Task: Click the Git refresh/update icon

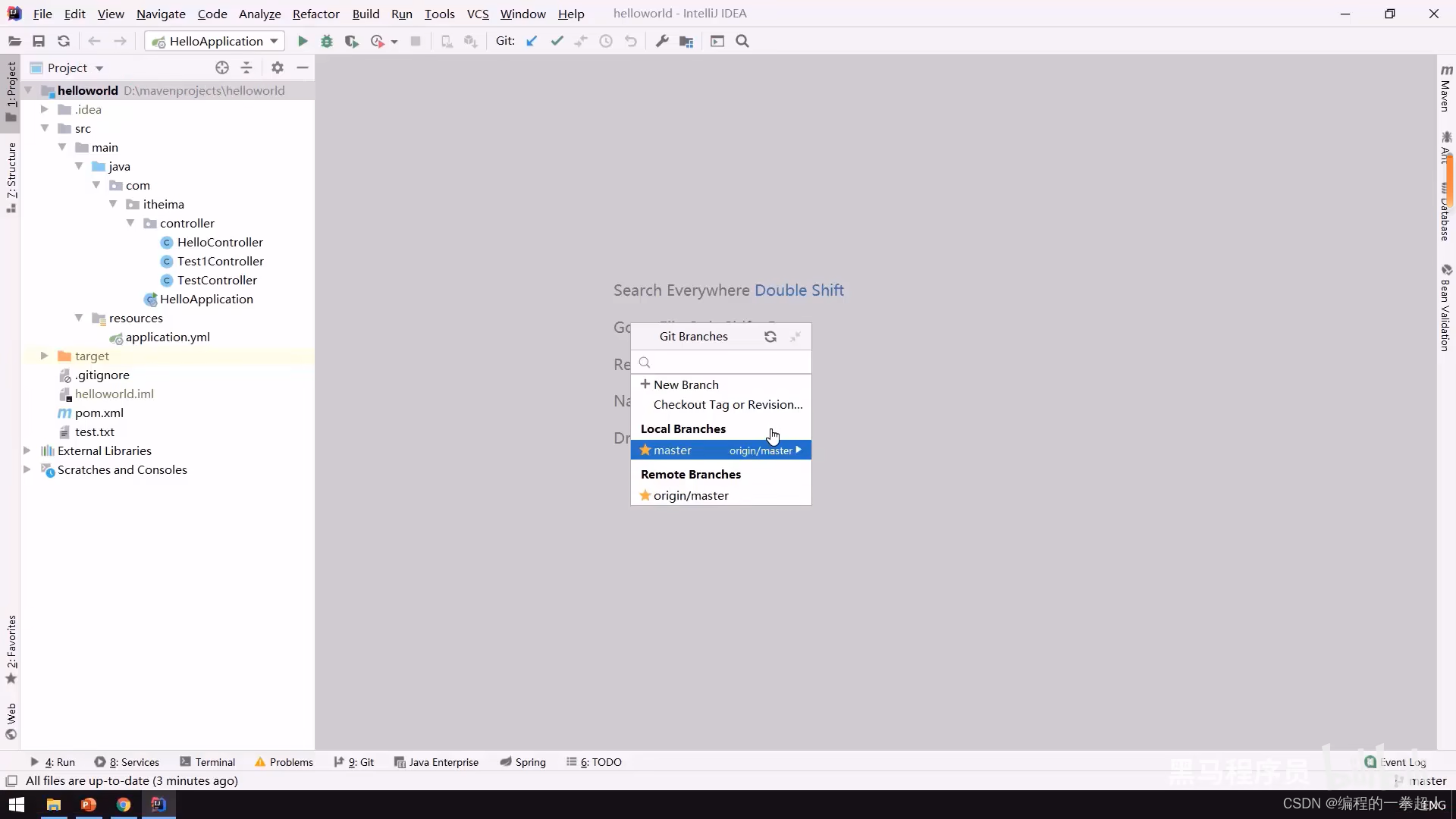Action: click(771, 336)
